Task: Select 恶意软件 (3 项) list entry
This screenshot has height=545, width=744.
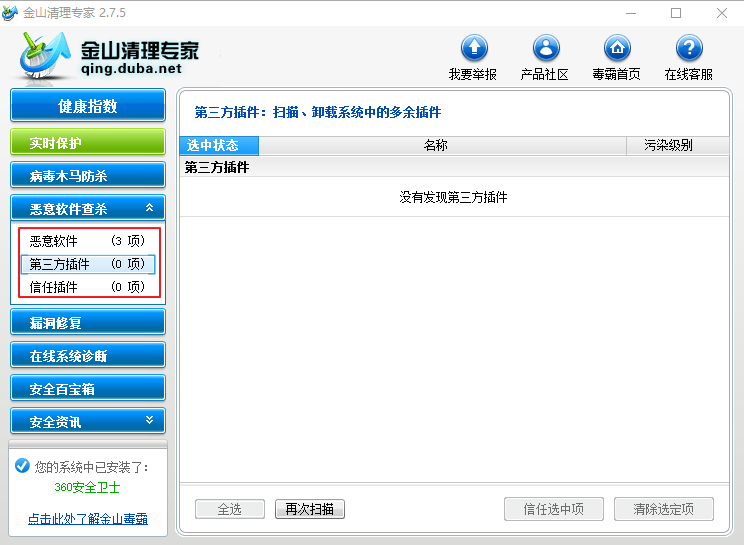Action: click(87, 241)
